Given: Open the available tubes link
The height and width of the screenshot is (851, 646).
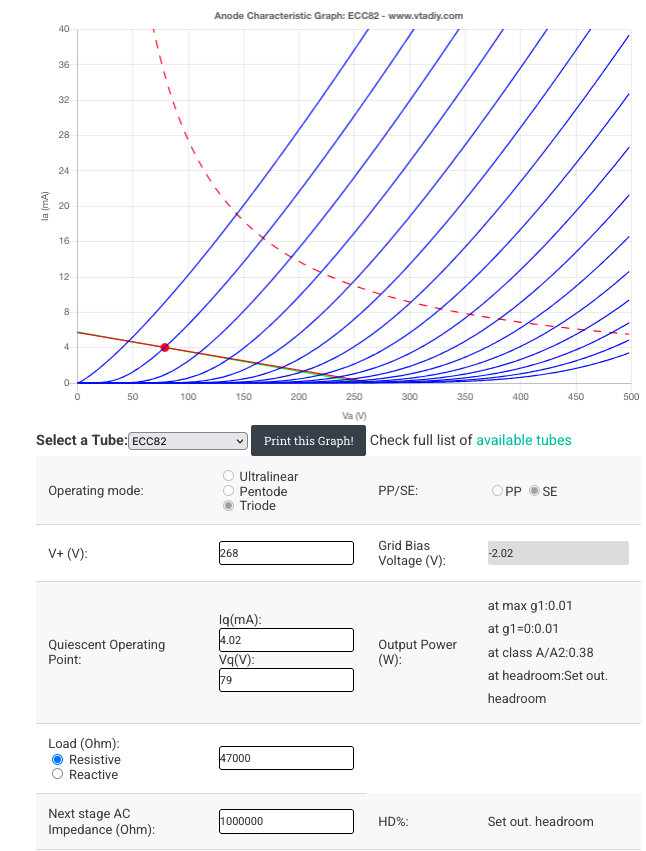Looking at the screenshot, I should tap(524, 440).
